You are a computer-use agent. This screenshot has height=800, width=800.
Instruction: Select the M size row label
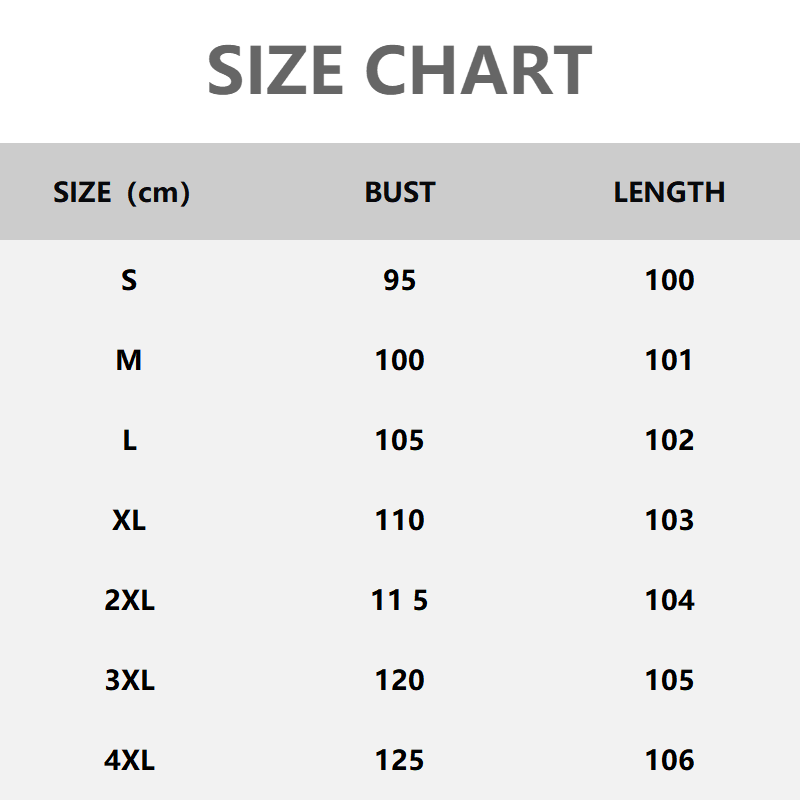click(129, 360)
